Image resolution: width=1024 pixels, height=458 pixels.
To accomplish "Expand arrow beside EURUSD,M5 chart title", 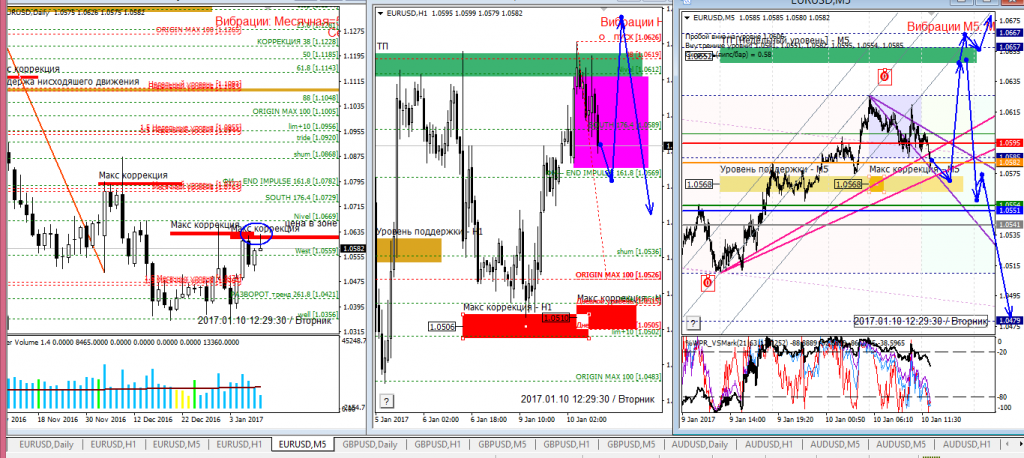I will tap(687, 18).
